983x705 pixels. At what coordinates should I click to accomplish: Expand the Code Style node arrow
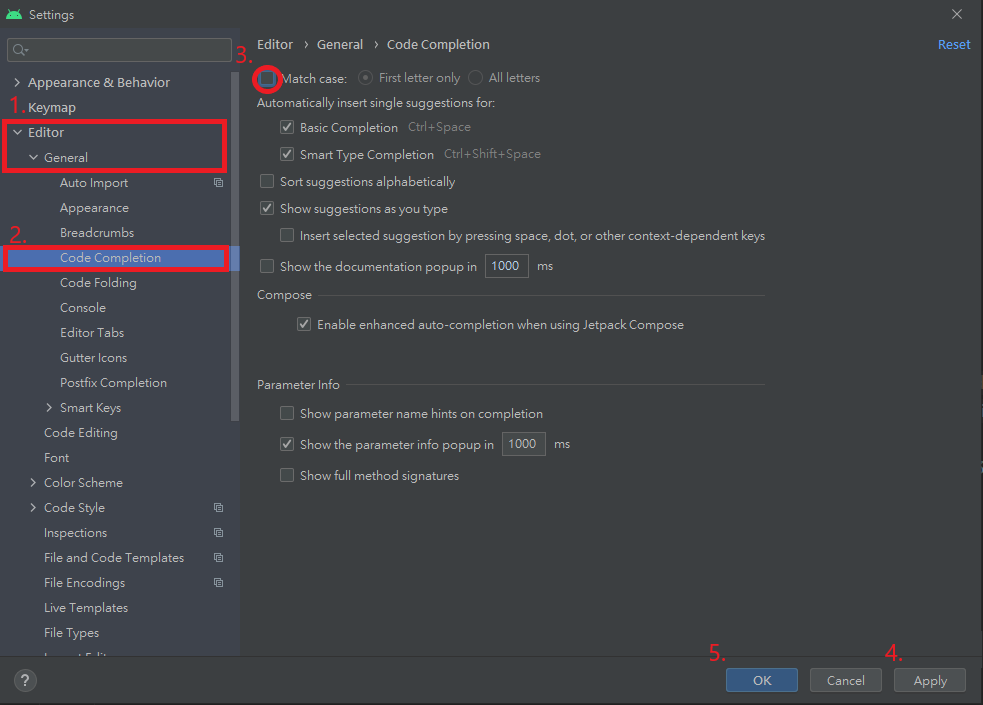[33, 508]
